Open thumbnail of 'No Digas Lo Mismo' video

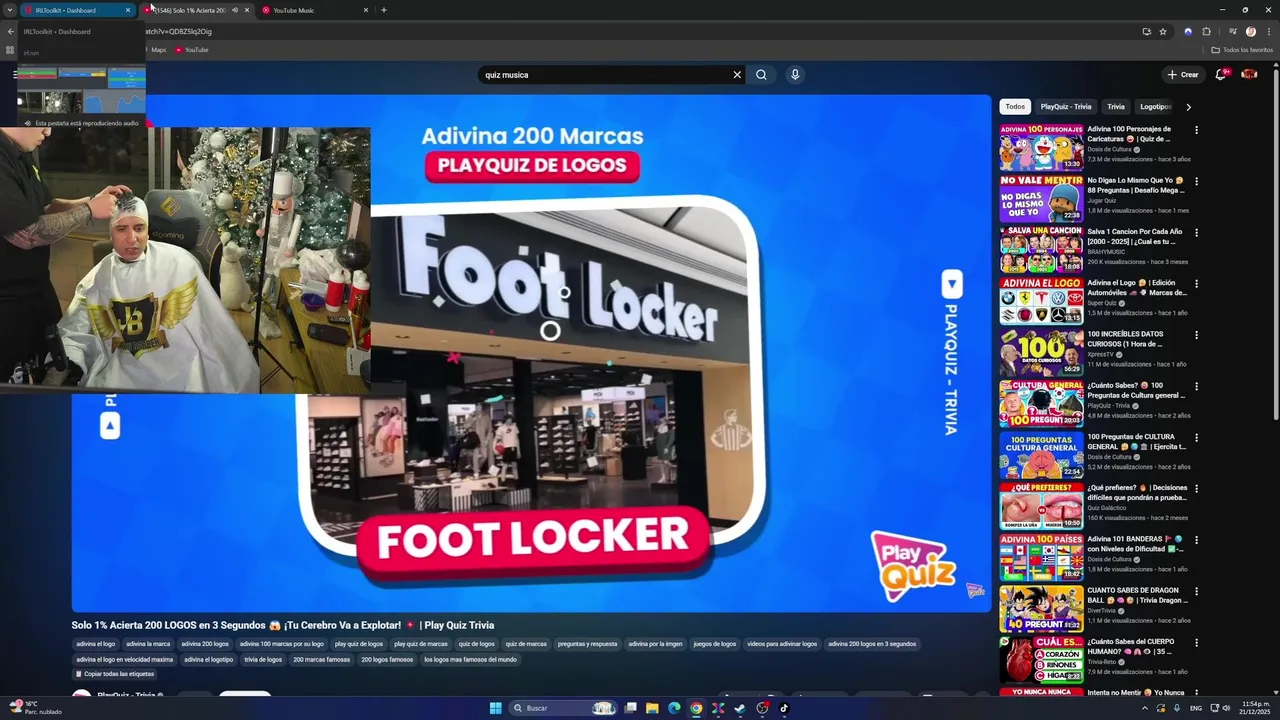point(1041,199)
